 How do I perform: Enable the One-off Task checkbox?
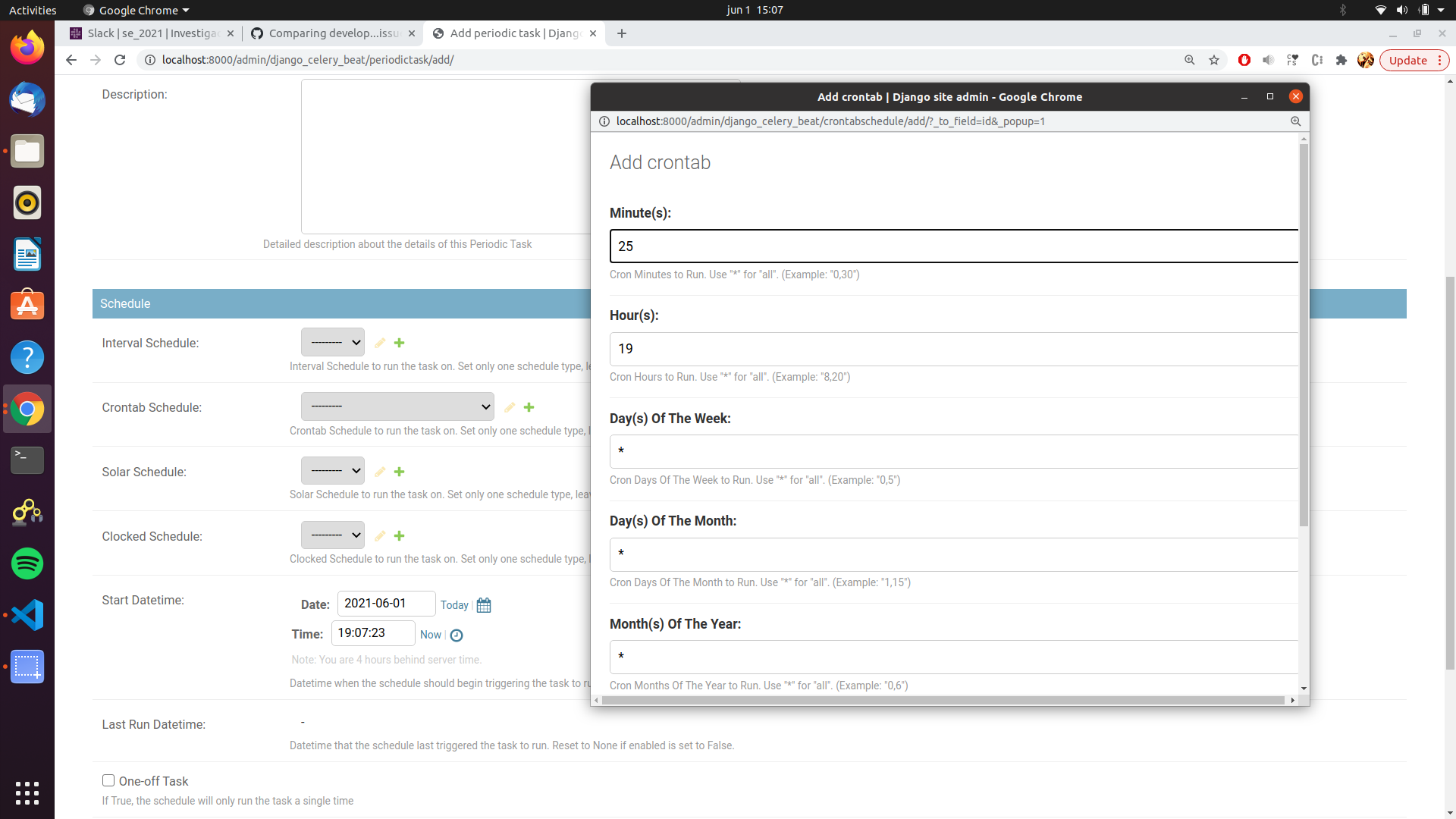tap(108, 780)
